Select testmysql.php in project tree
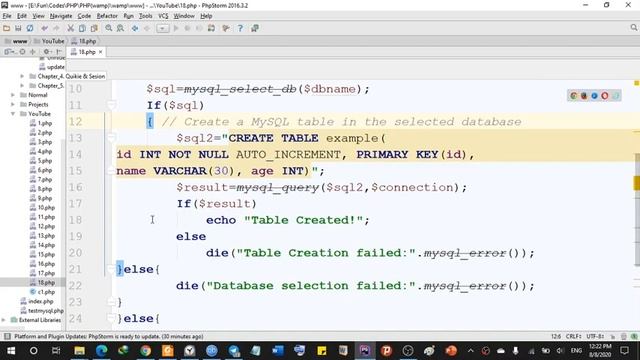This screenshot has height=360, width=640. [x=42, y=311]
